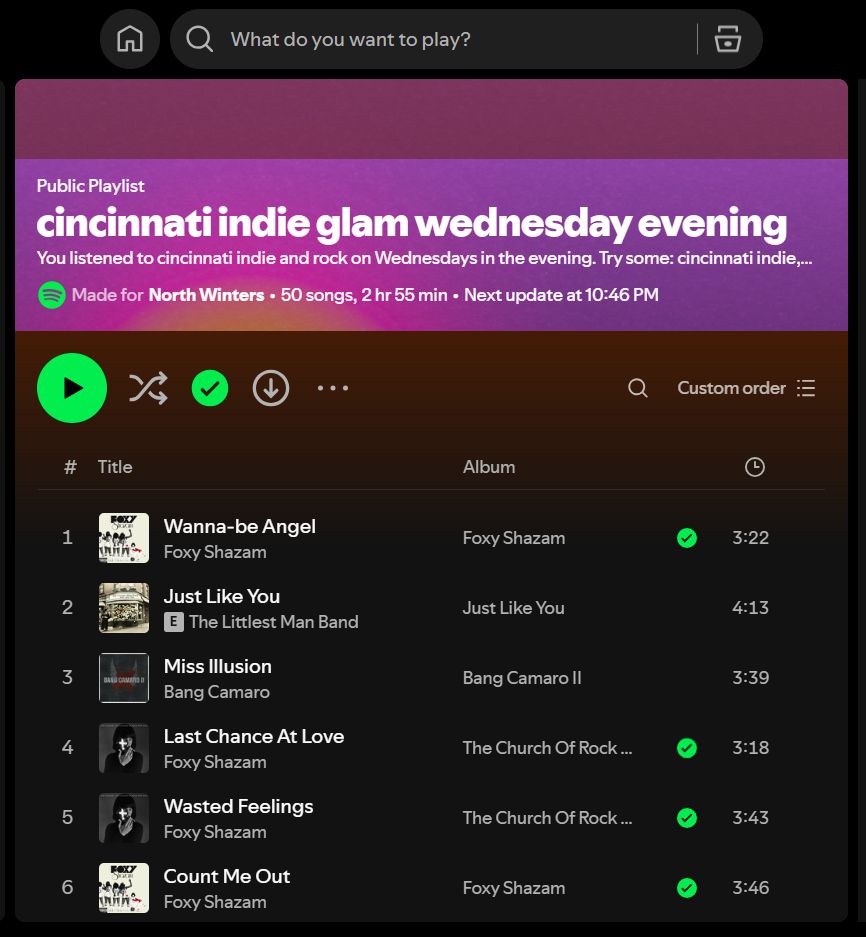
Task: Open Miss Illusion album artwork thumbnail
Action: [124, 678]
